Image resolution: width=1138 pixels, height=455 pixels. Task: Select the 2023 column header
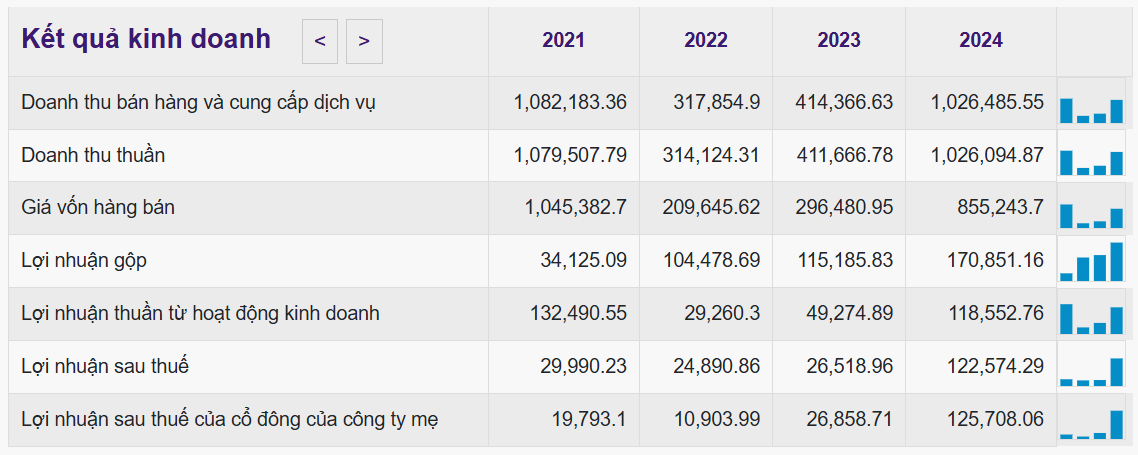(x=839, y=41)
